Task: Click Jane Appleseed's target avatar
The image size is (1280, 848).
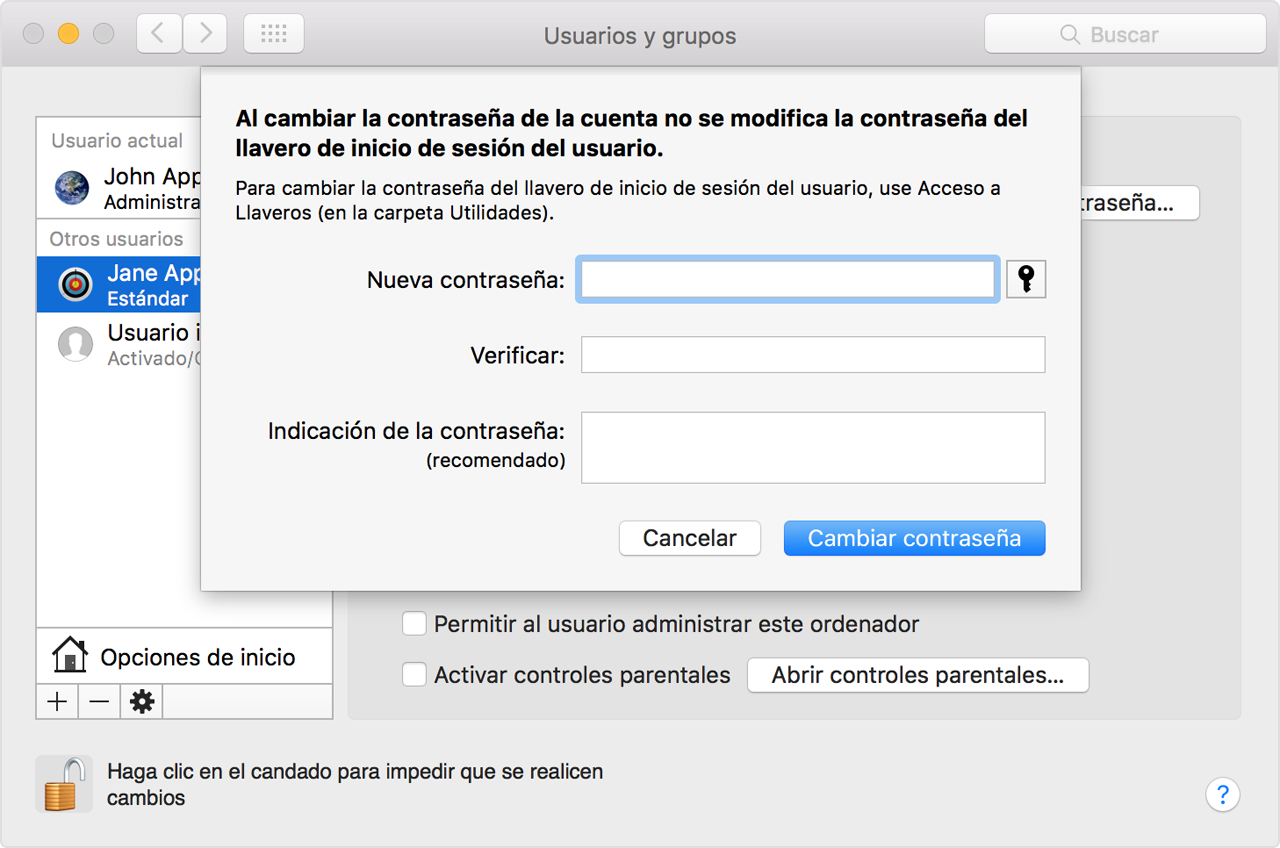Action: click(76, 284)
